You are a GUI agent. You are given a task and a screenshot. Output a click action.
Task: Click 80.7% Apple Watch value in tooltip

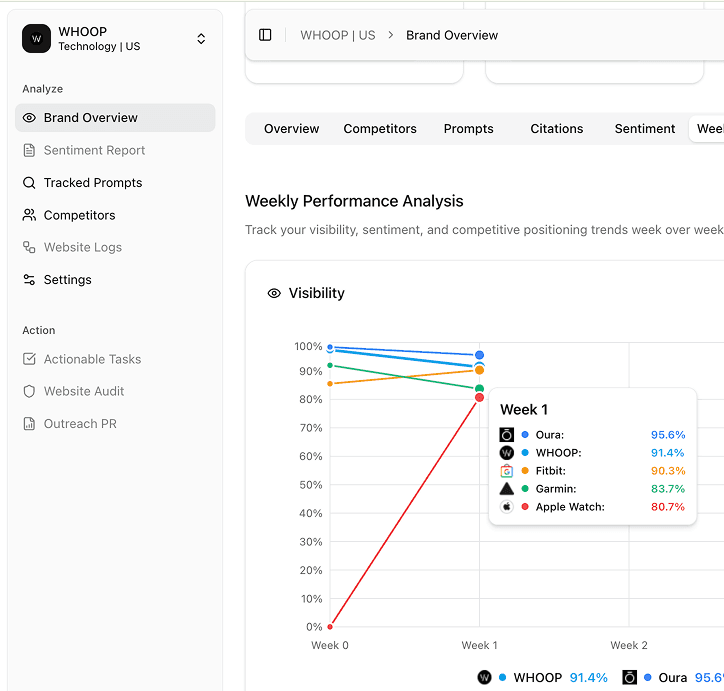668,507
